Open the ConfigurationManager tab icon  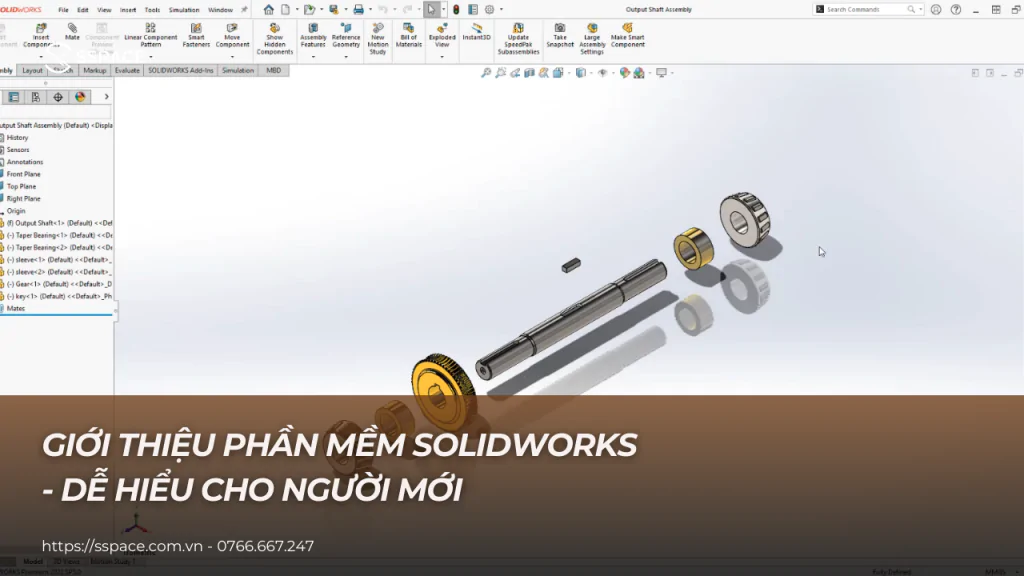(x=36, y=97)
